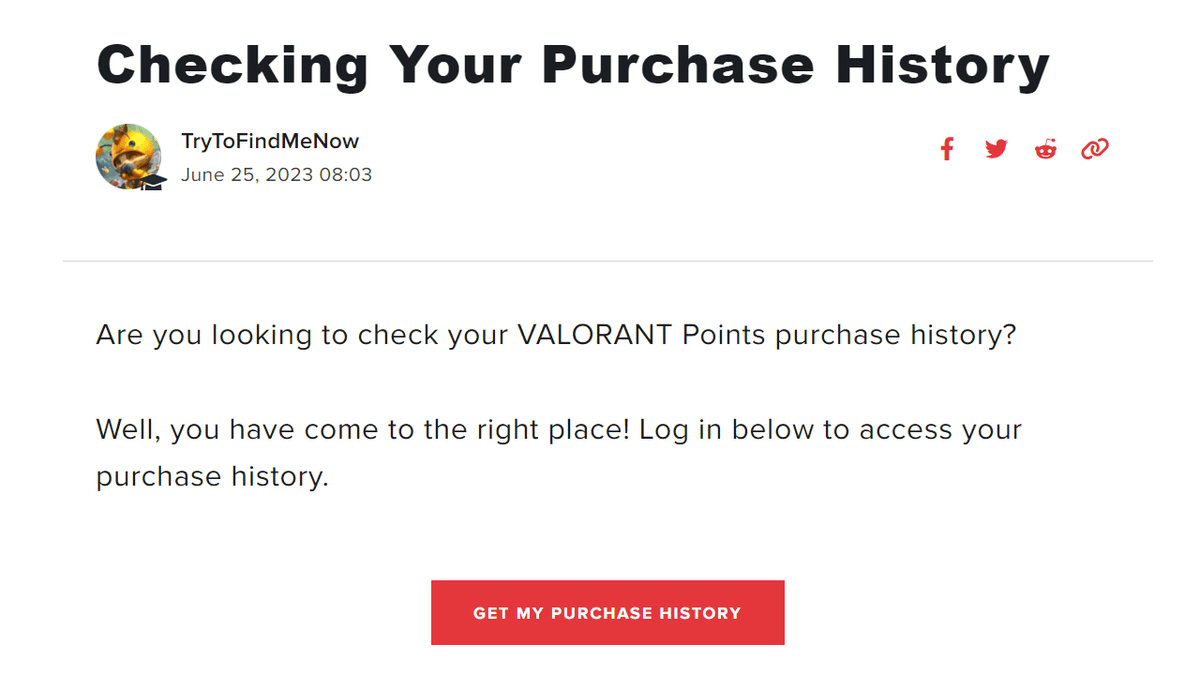Share the article on Reddit
This screenshot has width=1200, height=675.
pos(1045,150)
